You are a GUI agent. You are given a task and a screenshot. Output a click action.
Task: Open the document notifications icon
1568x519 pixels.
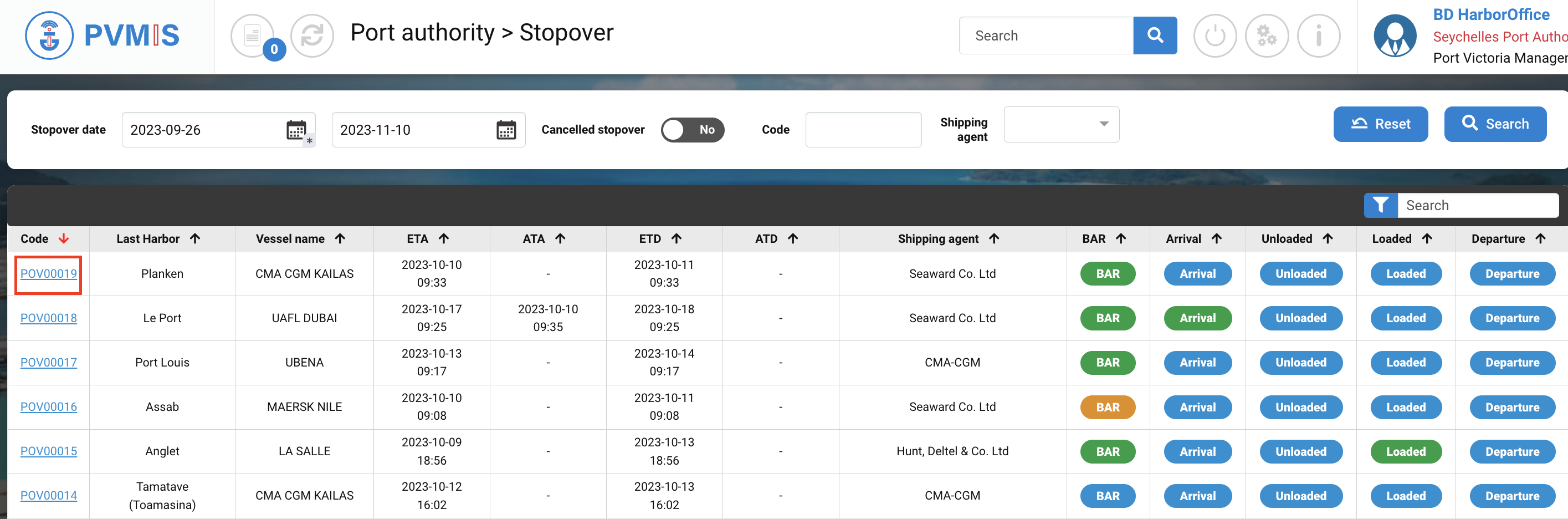(252, 35)
